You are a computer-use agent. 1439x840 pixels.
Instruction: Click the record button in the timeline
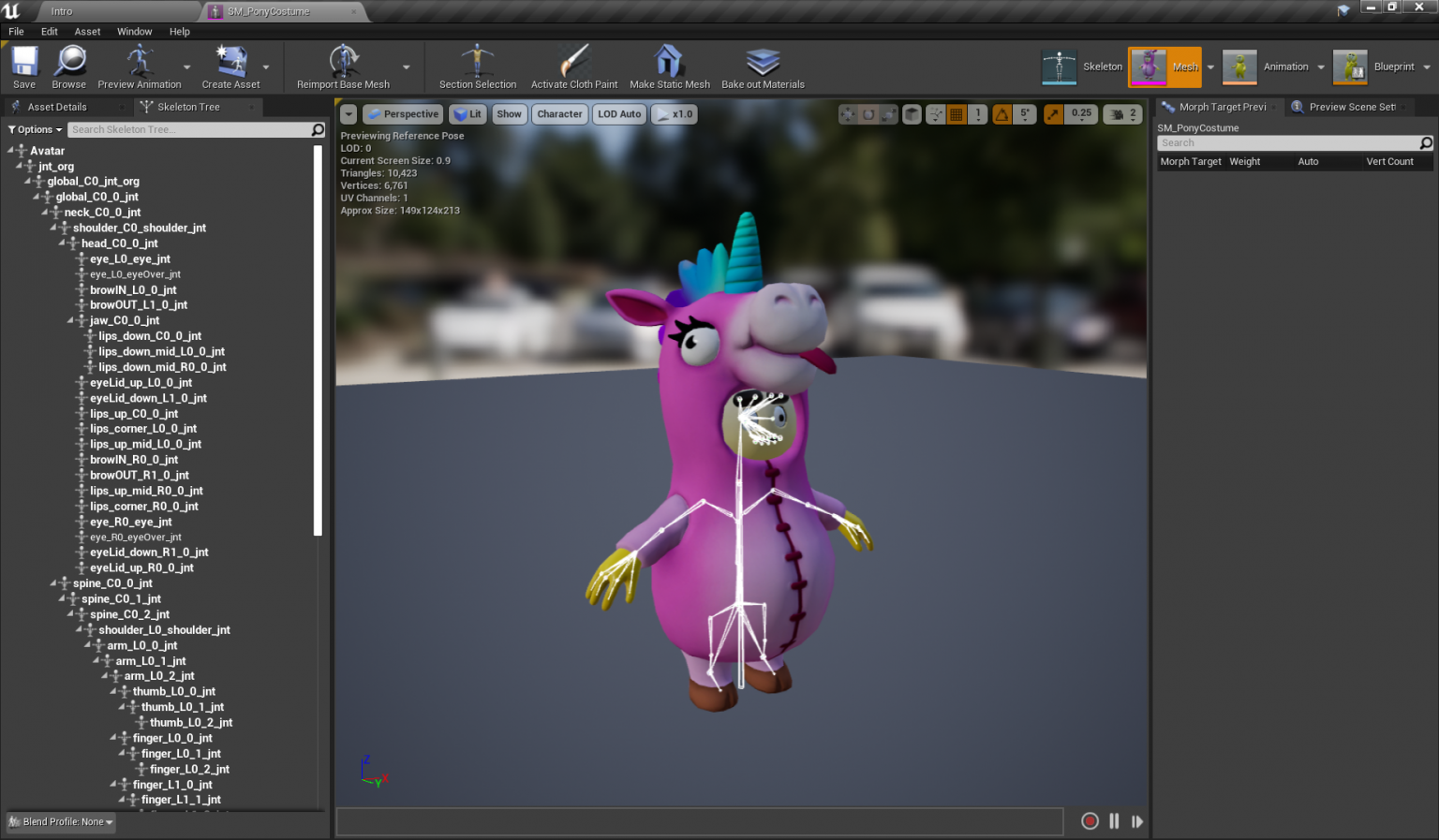click(1090, 821)
